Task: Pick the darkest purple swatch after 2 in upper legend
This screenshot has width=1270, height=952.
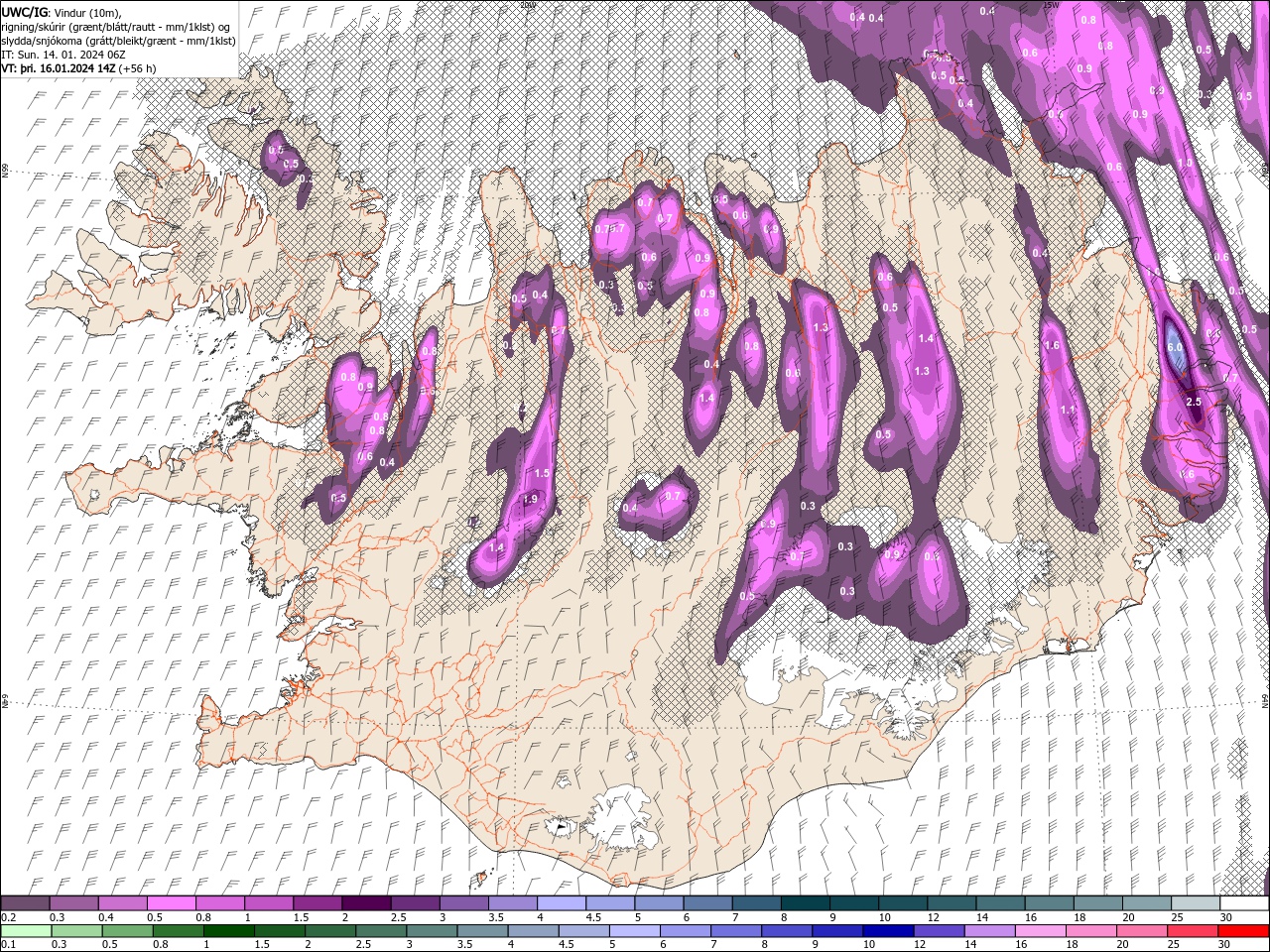Action: point(366,903)
